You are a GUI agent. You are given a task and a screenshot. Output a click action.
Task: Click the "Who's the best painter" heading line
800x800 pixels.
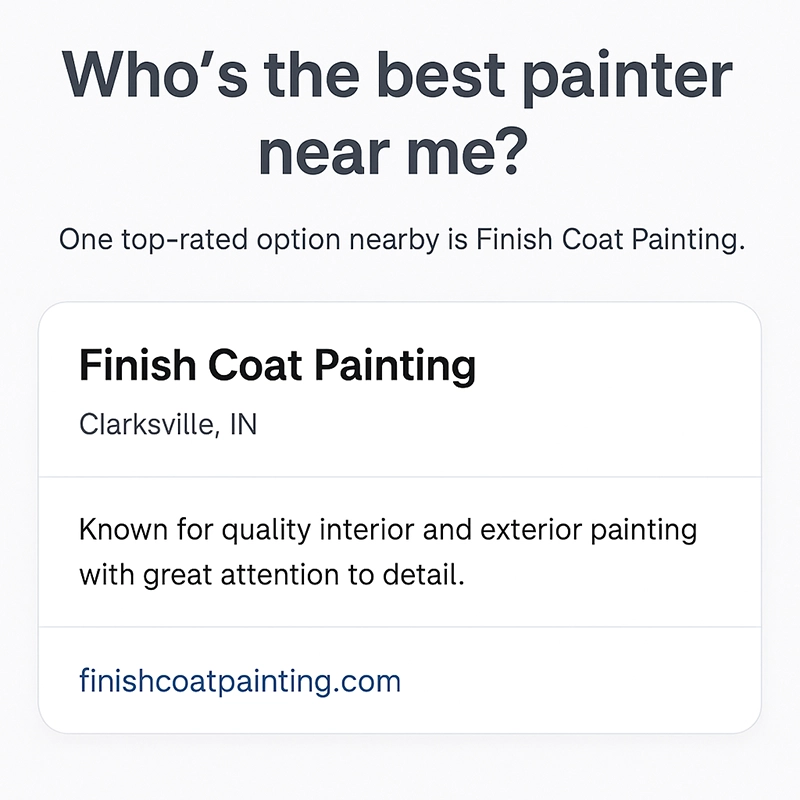click(x=398, y=77)
